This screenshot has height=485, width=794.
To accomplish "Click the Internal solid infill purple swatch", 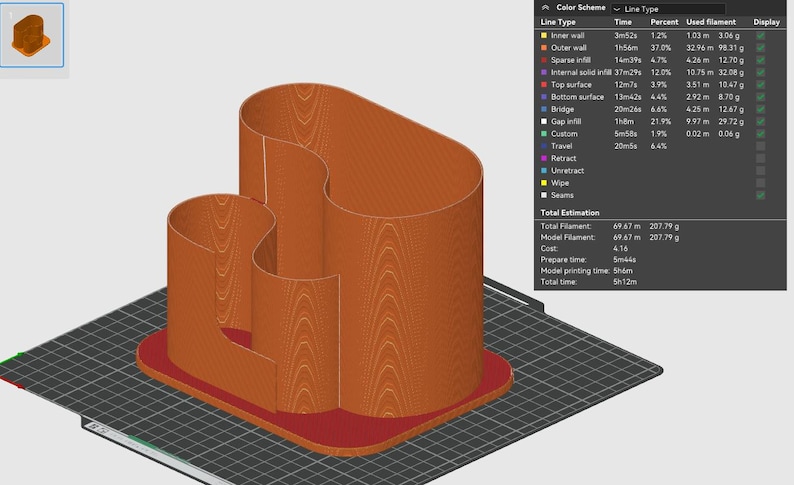I will pos(544,72).
